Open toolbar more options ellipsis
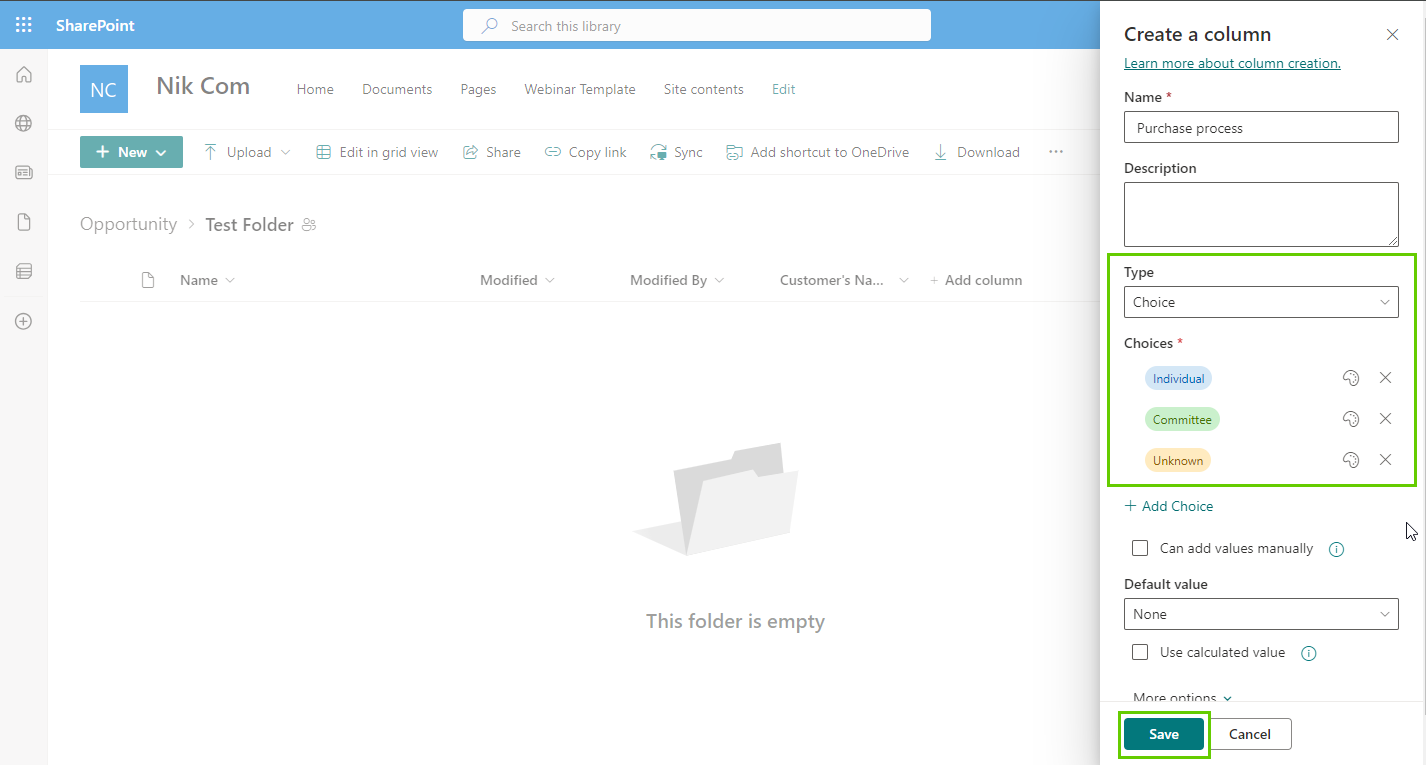This screenshot has height=765, width=1426. tap(1055, 152)
